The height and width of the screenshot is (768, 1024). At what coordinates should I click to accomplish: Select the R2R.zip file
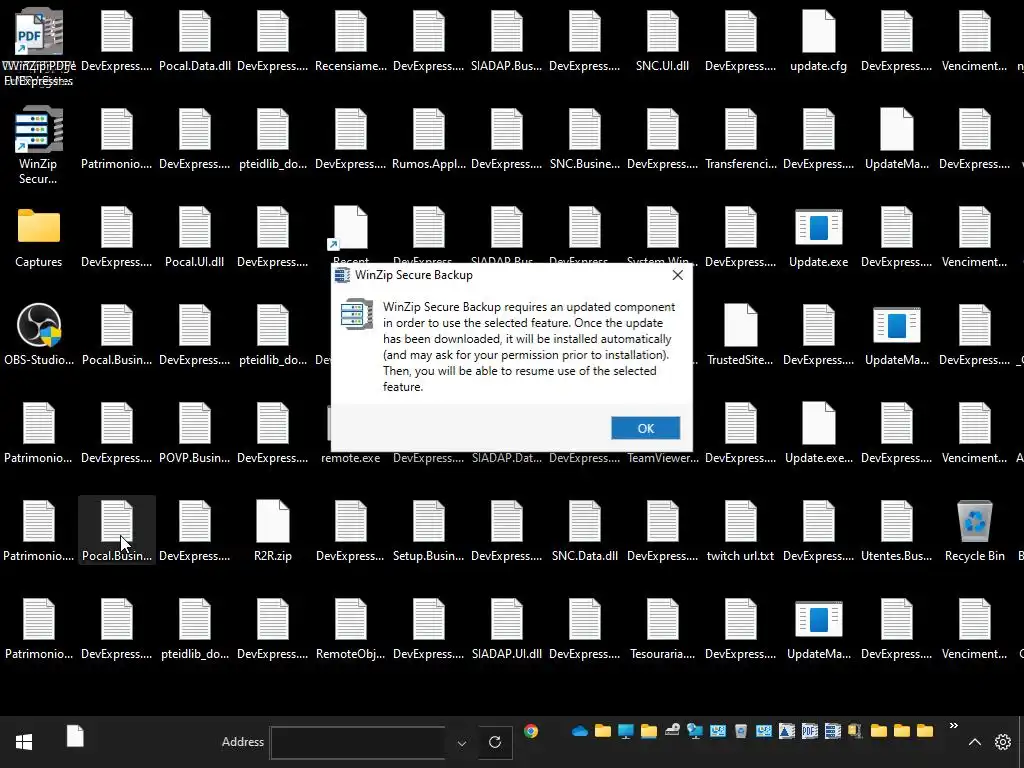pyautogui.click(x=272, y=531)
